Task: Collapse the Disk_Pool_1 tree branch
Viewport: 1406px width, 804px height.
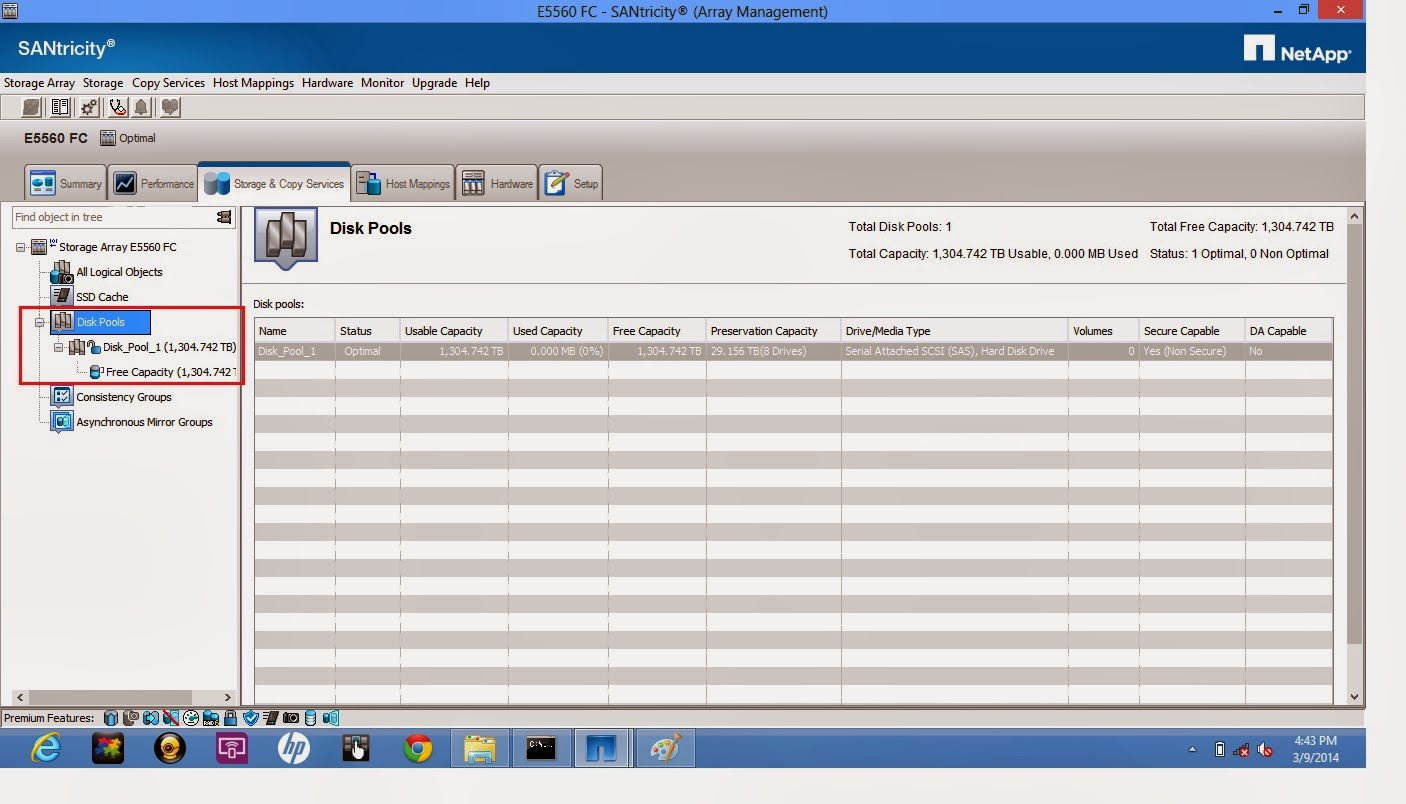Action: pyautogui.click(x=57, y=347)
